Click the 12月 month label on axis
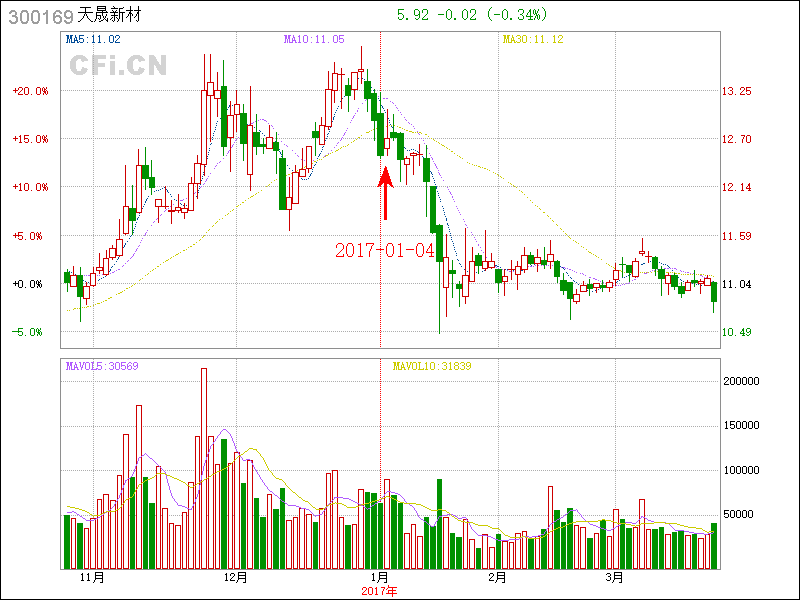The width and height of the screenshot is (800, 600). (x=235, y=577)
